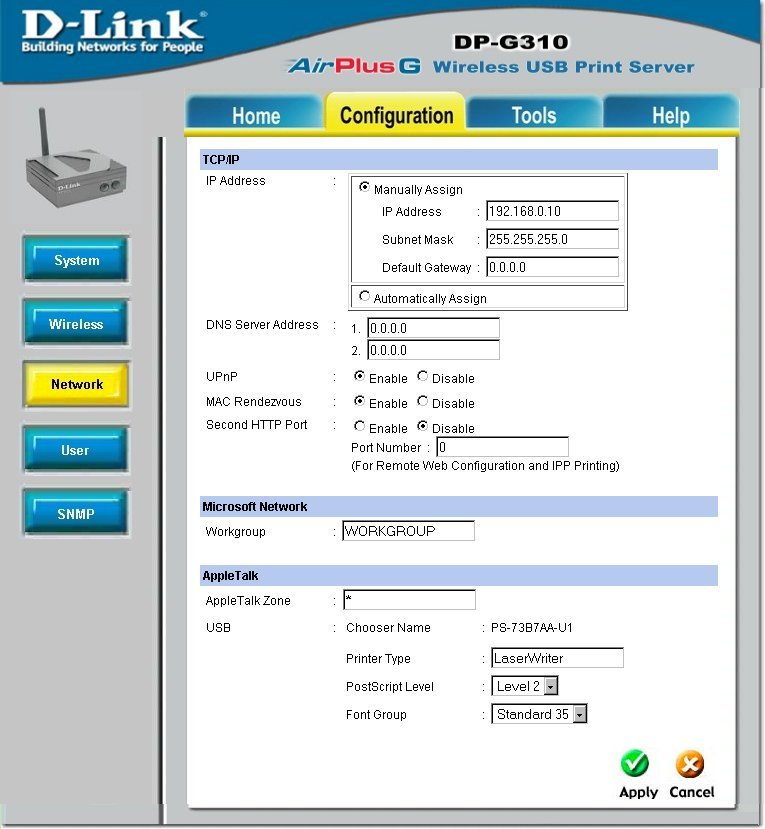Screen dimensions: 765x829
Task: Open the Wireless settings page
Action: pyautogui.click(x=76, y=324)
